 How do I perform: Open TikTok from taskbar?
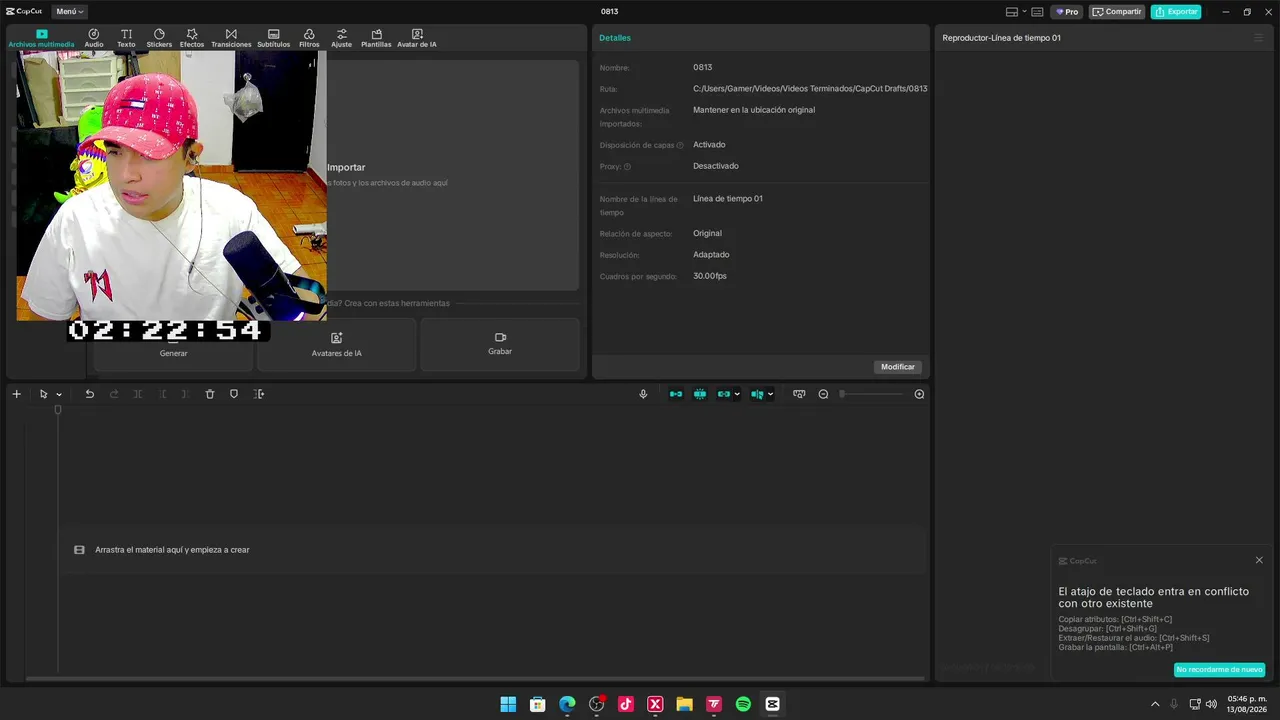click(626, 704)
